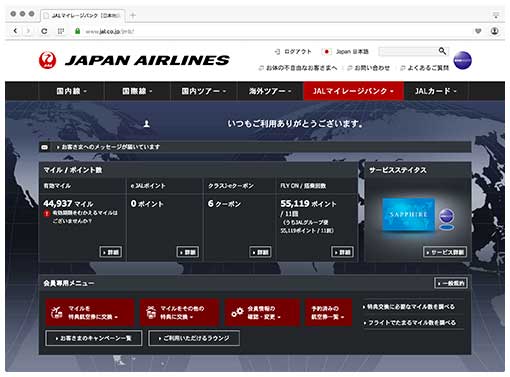Click the Sapphire status card image
Screen dimensions: 510x377
pos(409,214)
